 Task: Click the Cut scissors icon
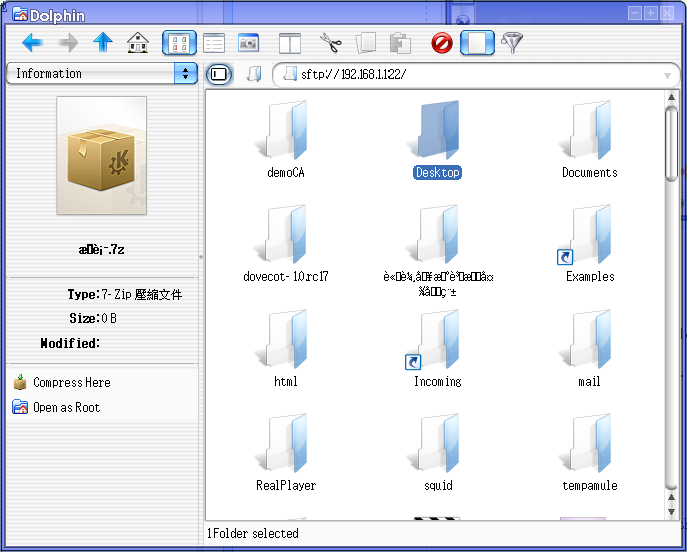pyautogui.click(x=331, y=43)
